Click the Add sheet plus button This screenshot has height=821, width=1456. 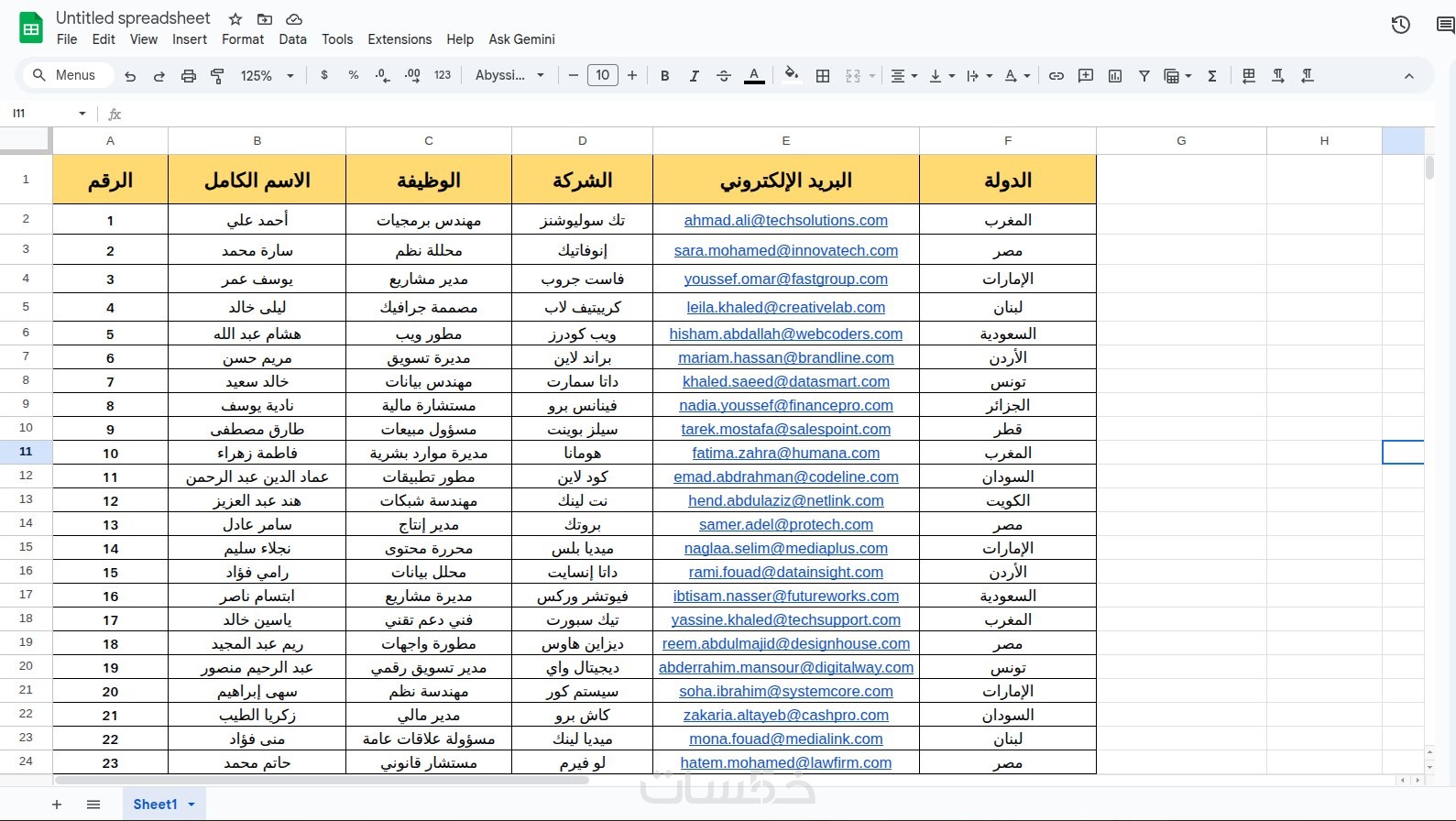(x=57, y=805)
